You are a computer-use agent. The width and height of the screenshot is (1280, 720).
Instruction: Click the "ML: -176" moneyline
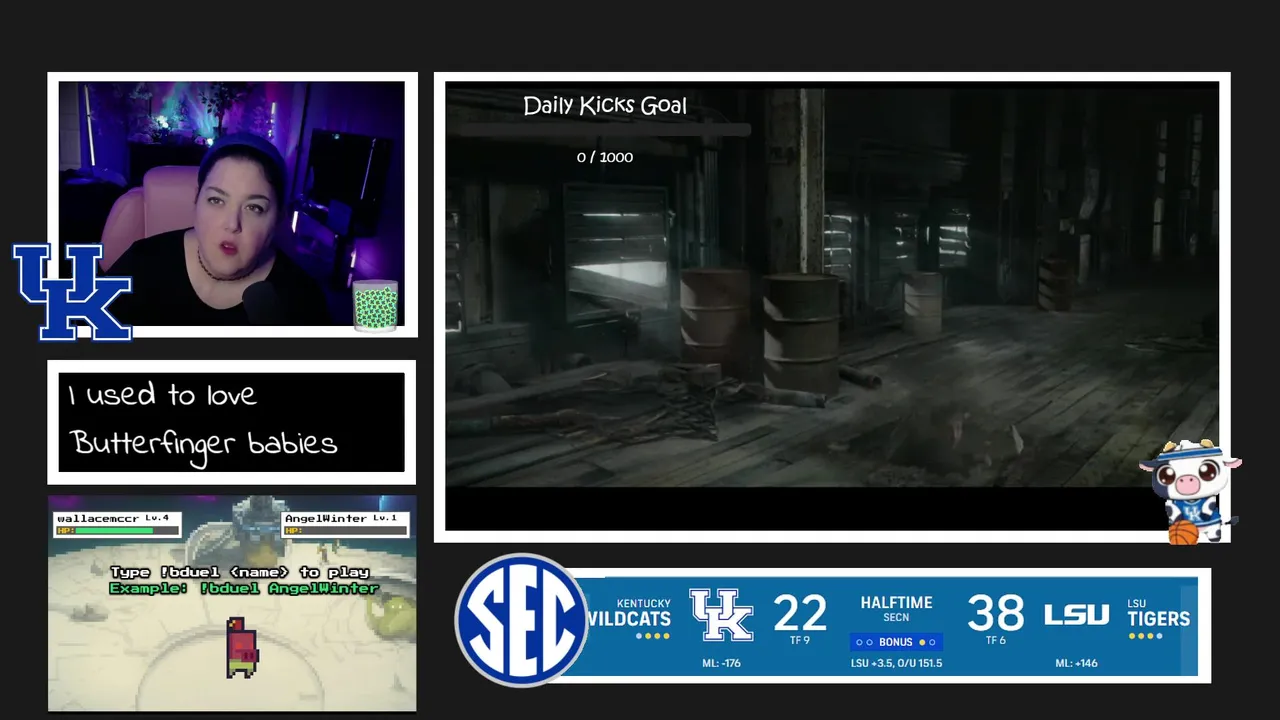(x=721, y=663)
